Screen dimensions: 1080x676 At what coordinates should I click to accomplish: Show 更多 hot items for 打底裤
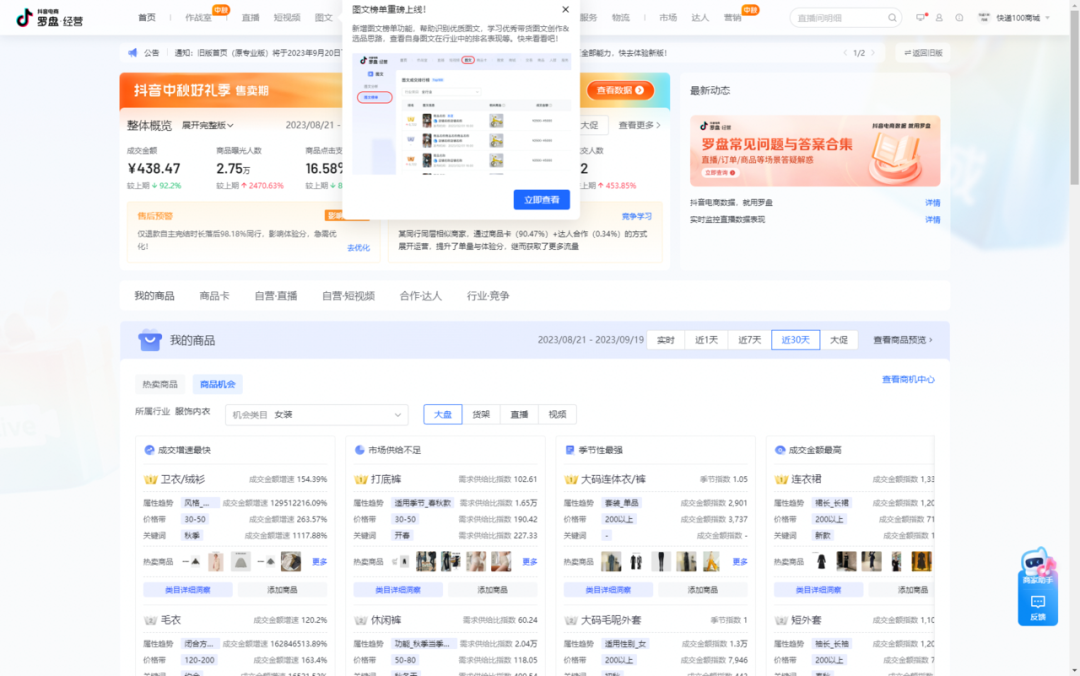click(530, 562)
